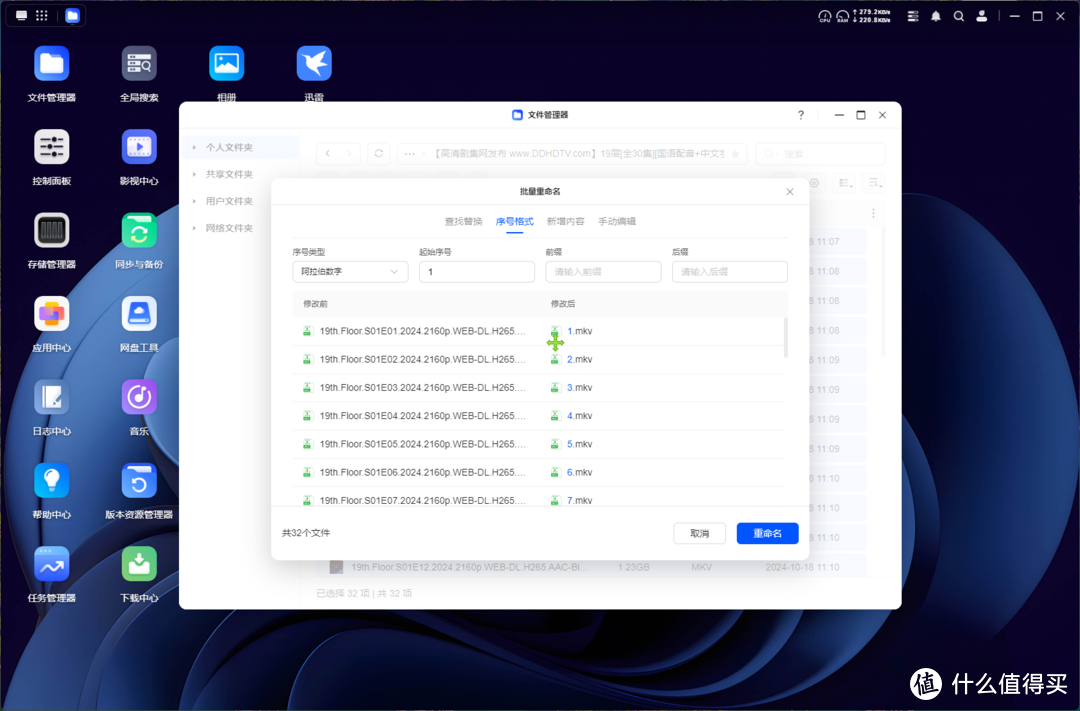
Task: Open 控制面板 (Control Panel)
Action: (51, 145)
